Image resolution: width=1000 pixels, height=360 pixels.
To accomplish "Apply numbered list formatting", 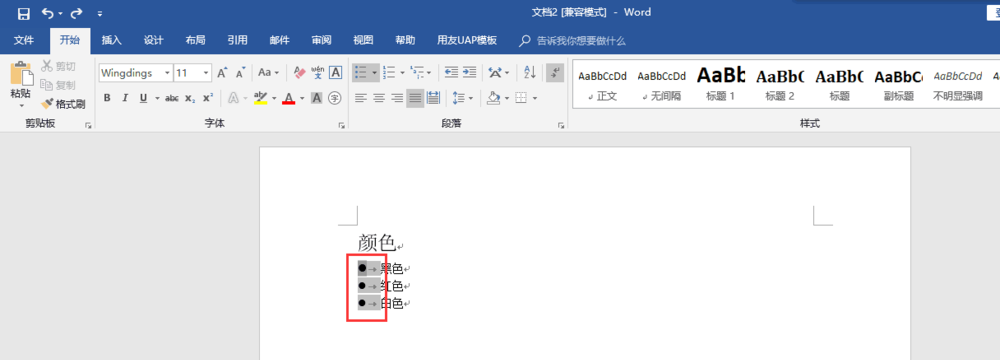I will pyautogui.click(x=389, y=73).
